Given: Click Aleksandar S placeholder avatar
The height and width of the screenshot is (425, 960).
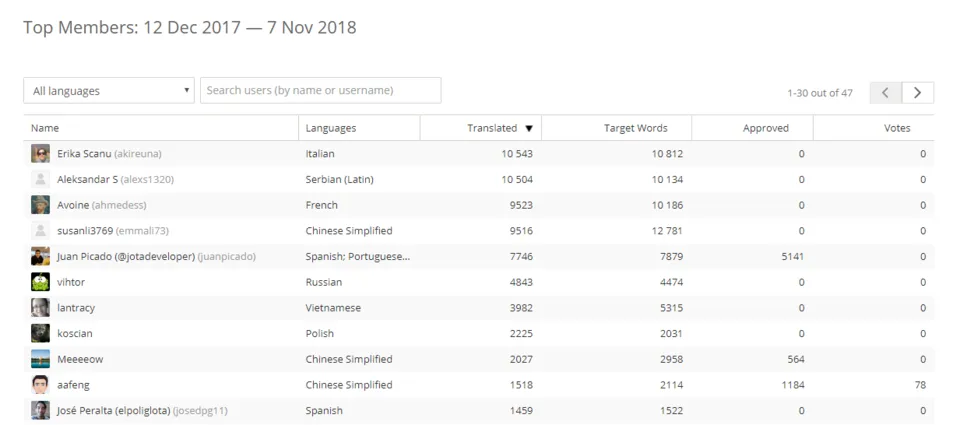Looking at the screenshot, I should (x=40, y=179).
